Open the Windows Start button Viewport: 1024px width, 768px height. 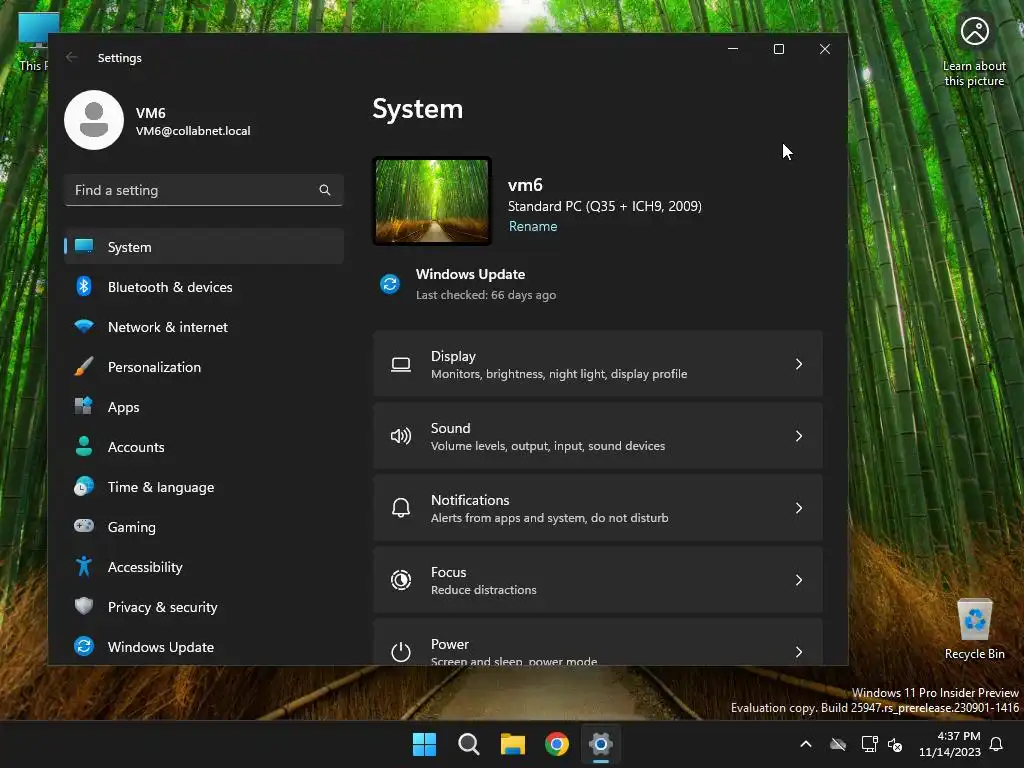[424, 744]
